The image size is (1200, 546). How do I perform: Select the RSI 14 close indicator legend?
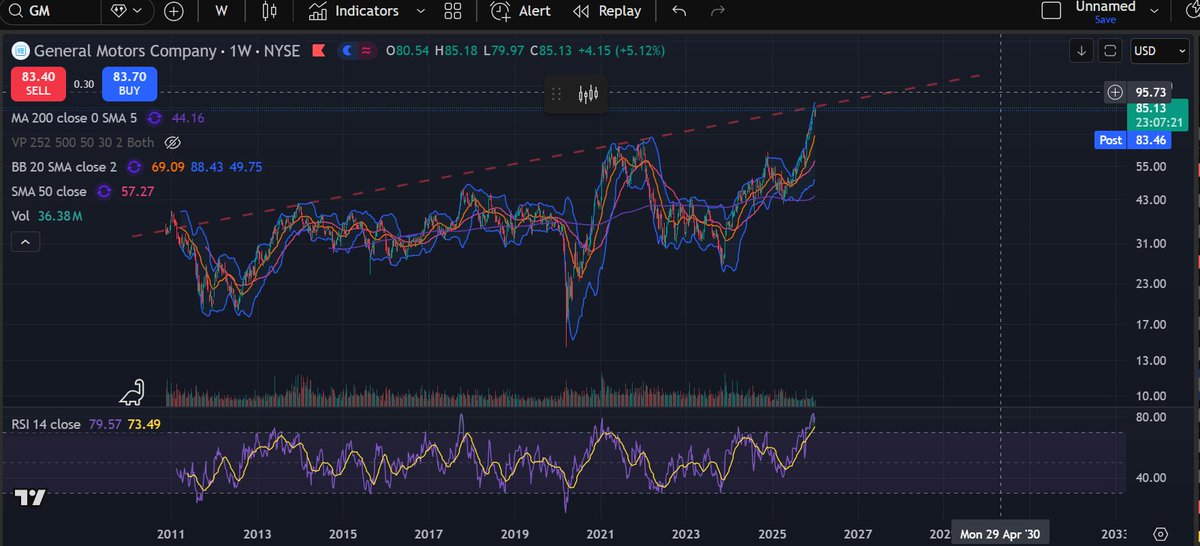pyautogui.click(x=46, y=424)
